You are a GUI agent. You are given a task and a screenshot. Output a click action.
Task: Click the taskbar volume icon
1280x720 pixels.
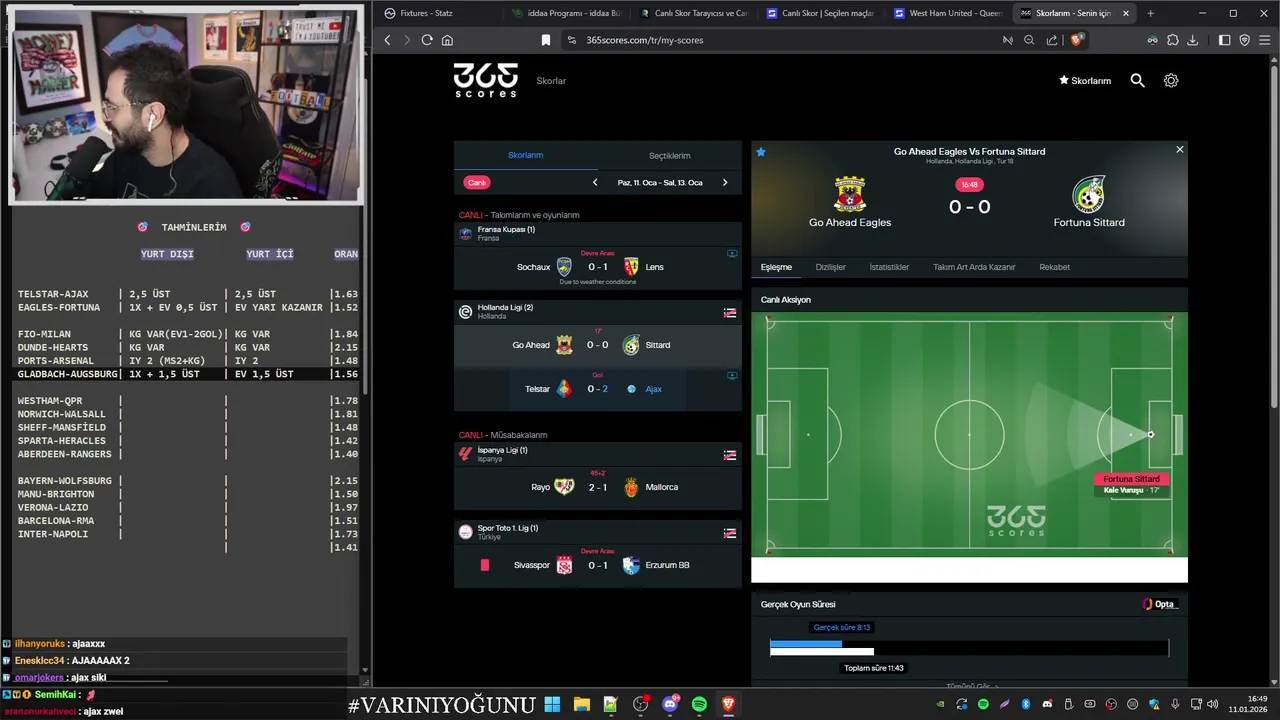(1212, 704)
